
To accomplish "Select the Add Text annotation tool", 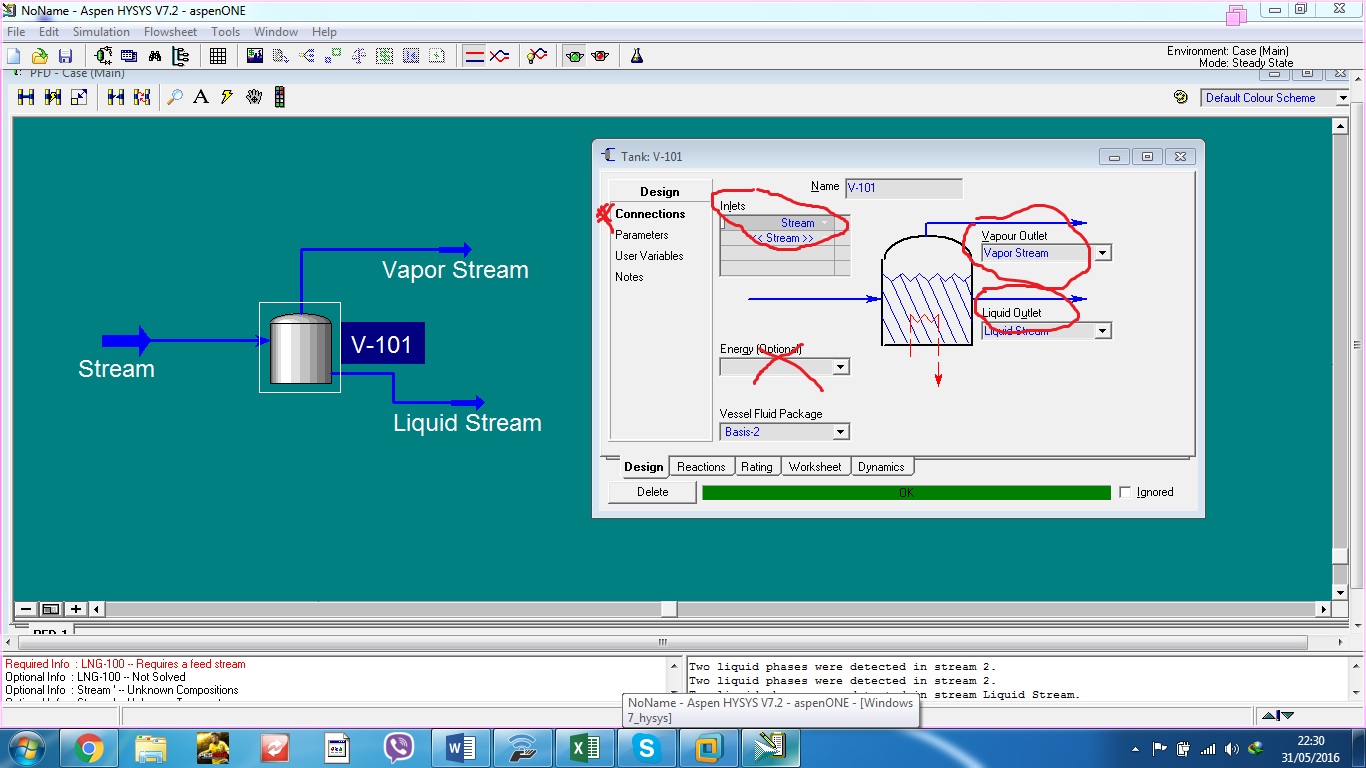I will coord(201,96).
